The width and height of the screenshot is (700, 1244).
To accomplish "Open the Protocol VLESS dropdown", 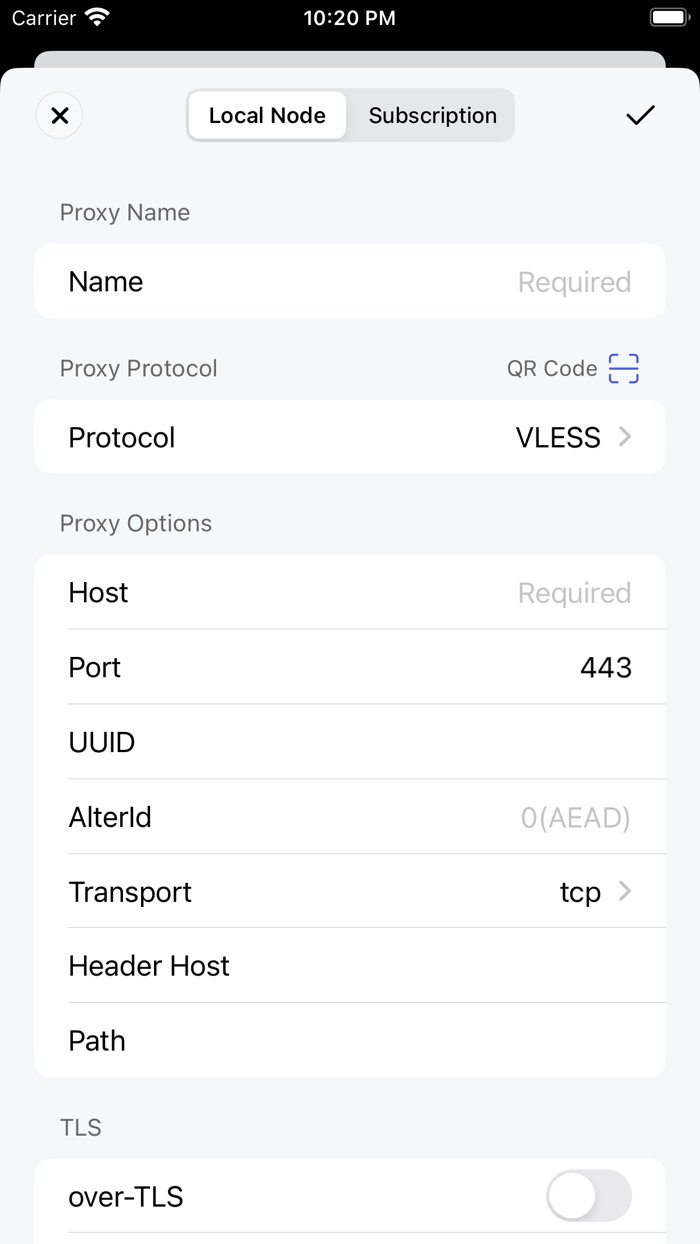I will [558, 438].
